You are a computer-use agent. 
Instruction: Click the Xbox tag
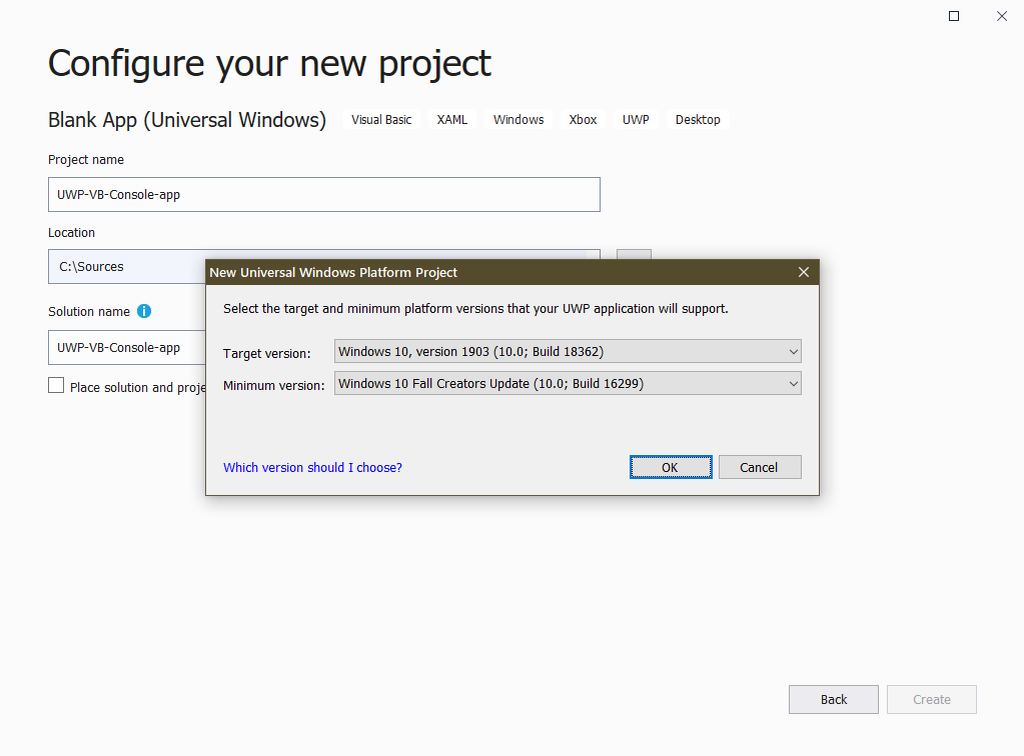[x=583, y=119]
